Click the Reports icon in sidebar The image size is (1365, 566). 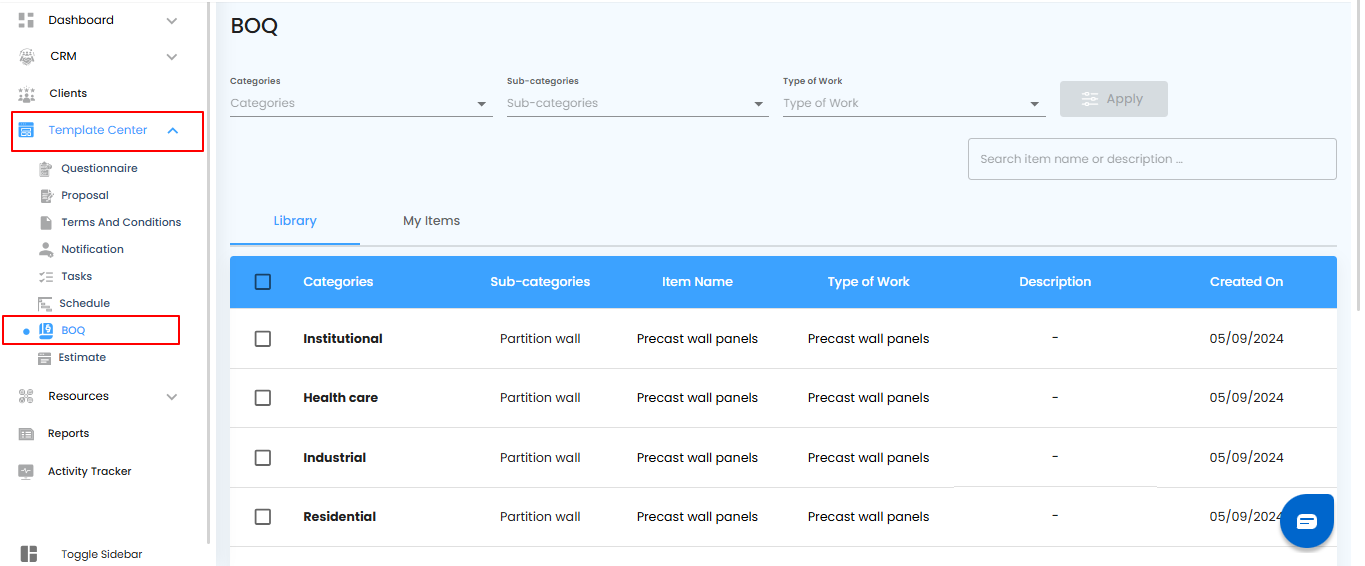27,434
